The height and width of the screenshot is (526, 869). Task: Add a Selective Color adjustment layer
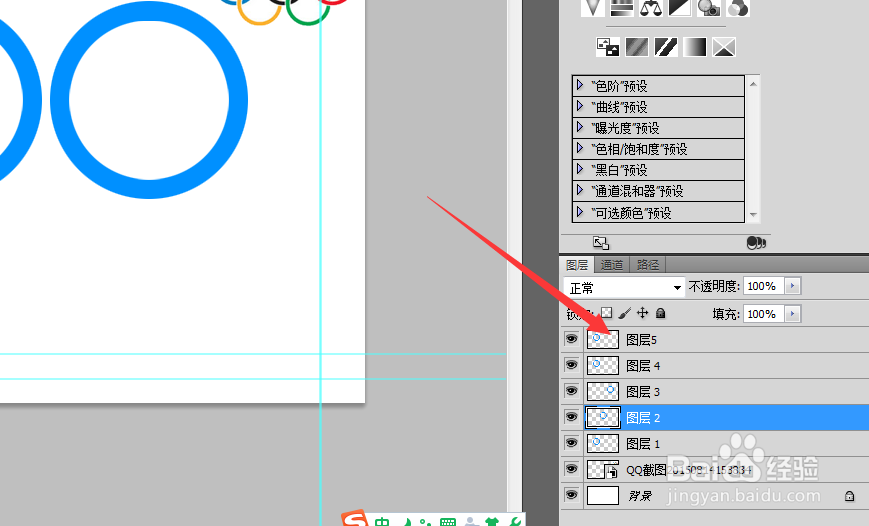click(x=724, y=47)
